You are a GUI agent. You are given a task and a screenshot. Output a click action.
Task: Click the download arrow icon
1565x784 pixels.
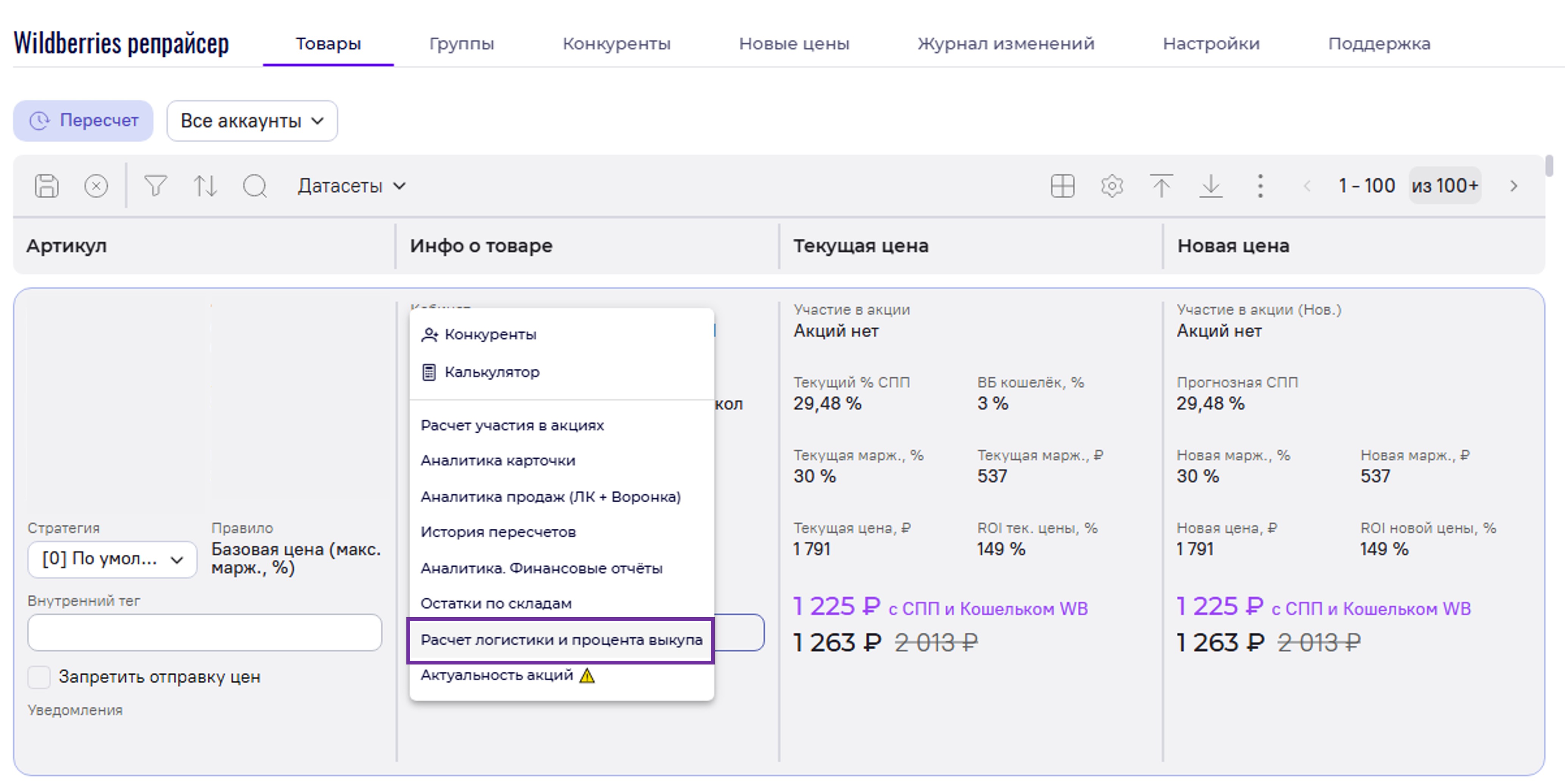click(x=1210, y=186)
